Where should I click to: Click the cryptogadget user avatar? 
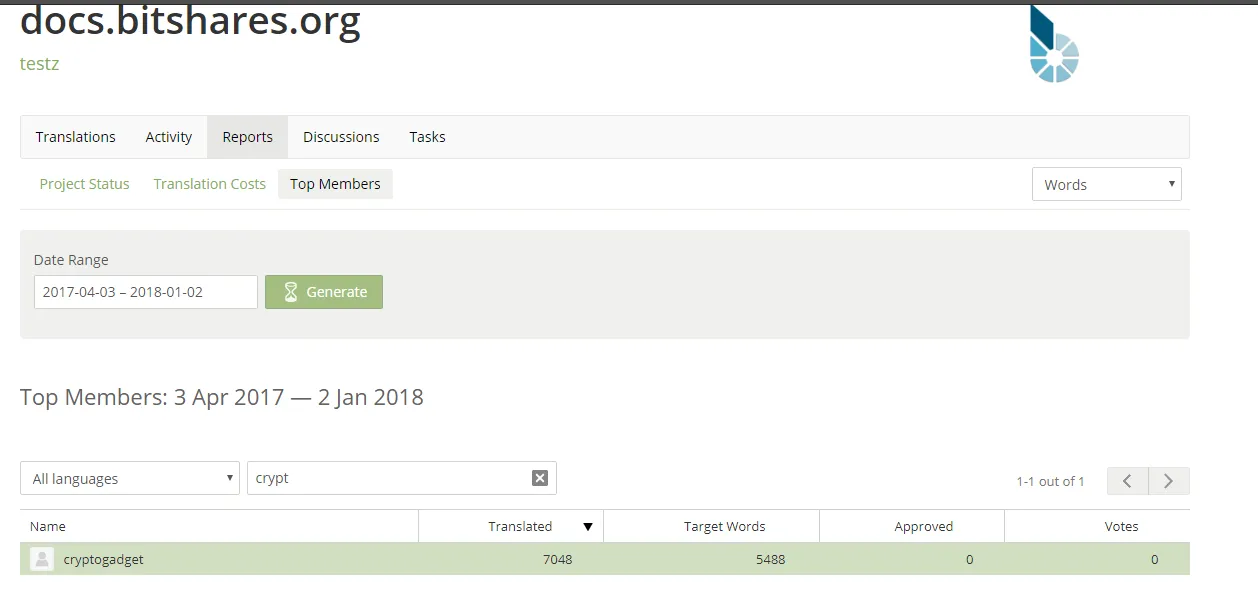click(x=42, y=559)
